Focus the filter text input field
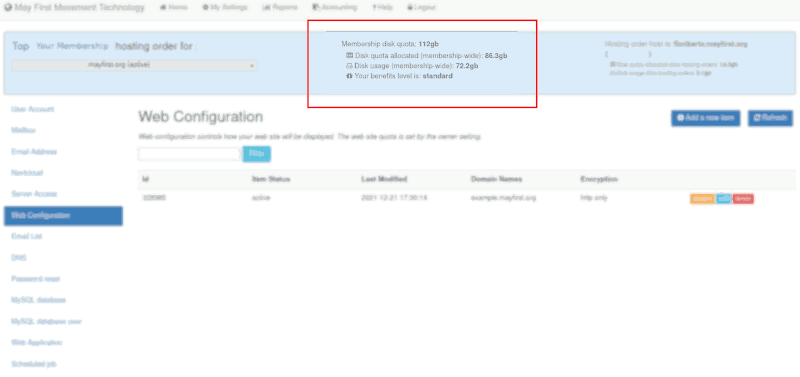 (189, 154)
